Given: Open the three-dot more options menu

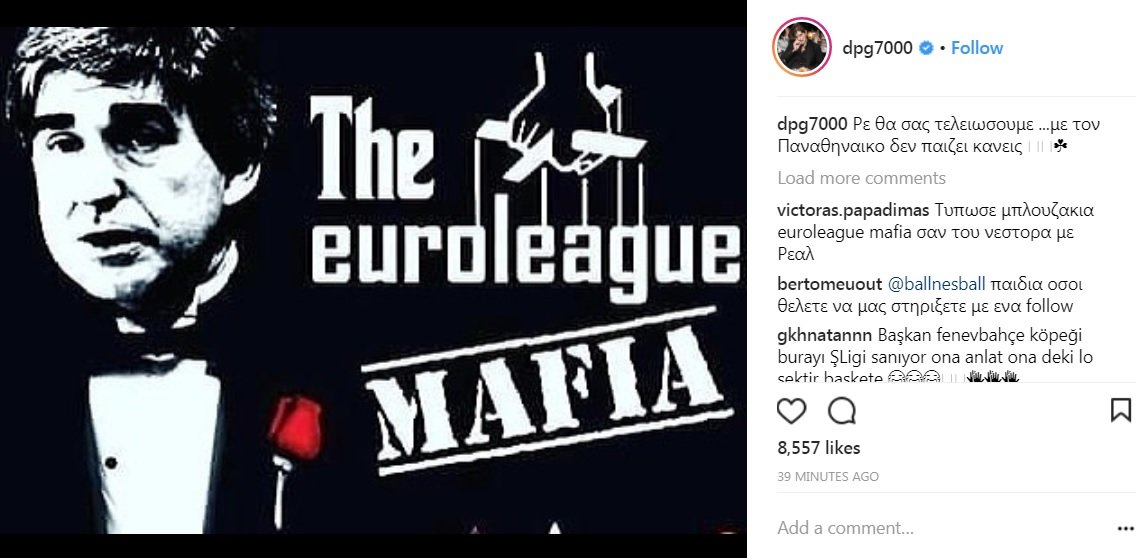Looking at the screenshot, I should (x=1125, y=528).
